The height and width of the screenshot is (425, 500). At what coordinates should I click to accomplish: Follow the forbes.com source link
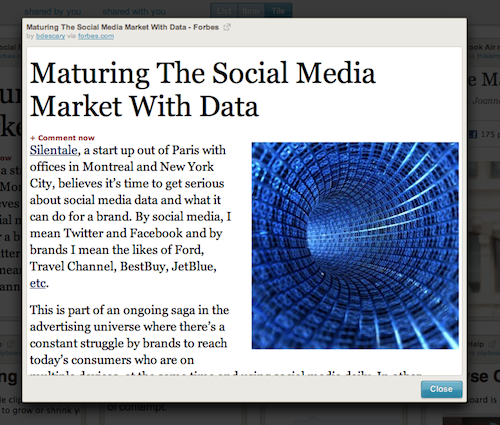tap(96, 36)
